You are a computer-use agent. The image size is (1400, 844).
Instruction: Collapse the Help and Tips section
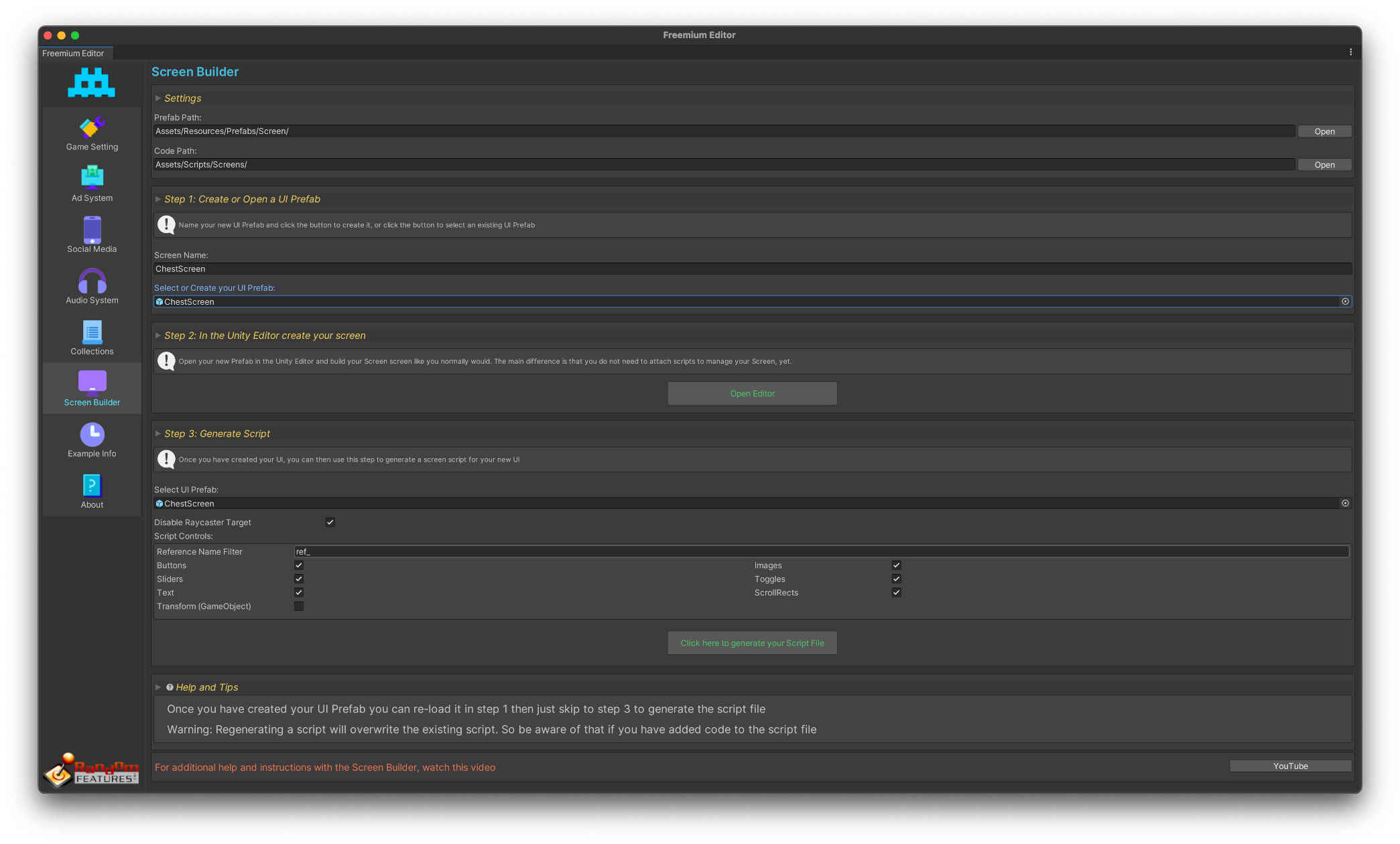click(158, 687)
